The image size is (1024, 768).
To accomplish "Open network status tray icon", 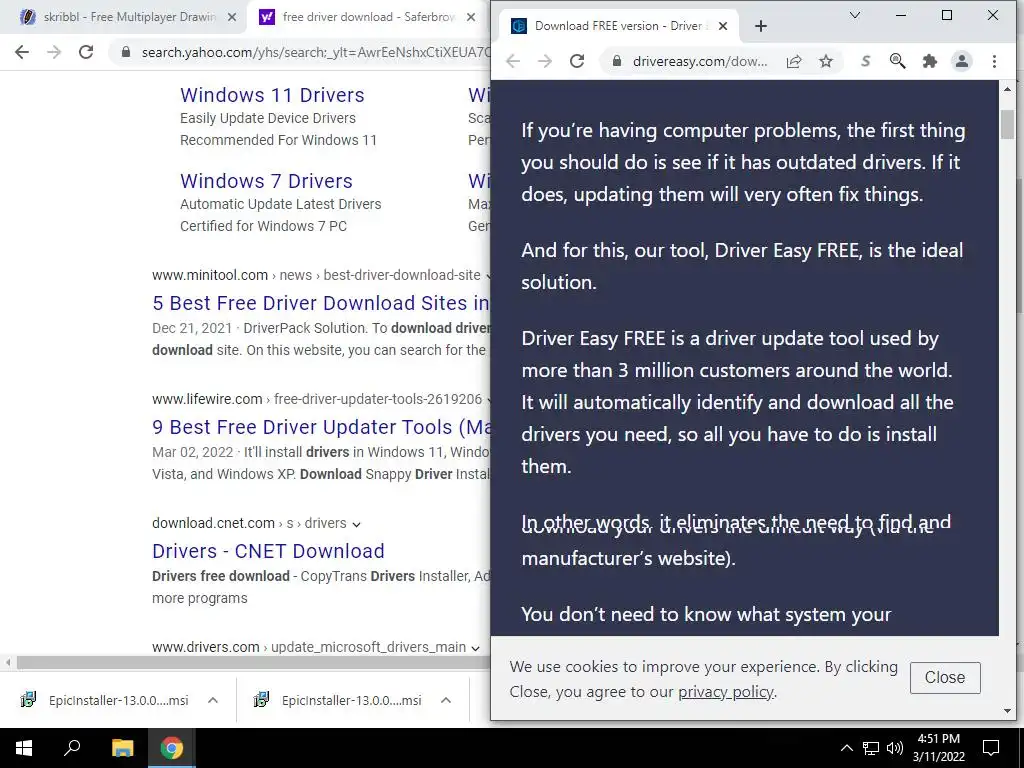I will point(871,748).
